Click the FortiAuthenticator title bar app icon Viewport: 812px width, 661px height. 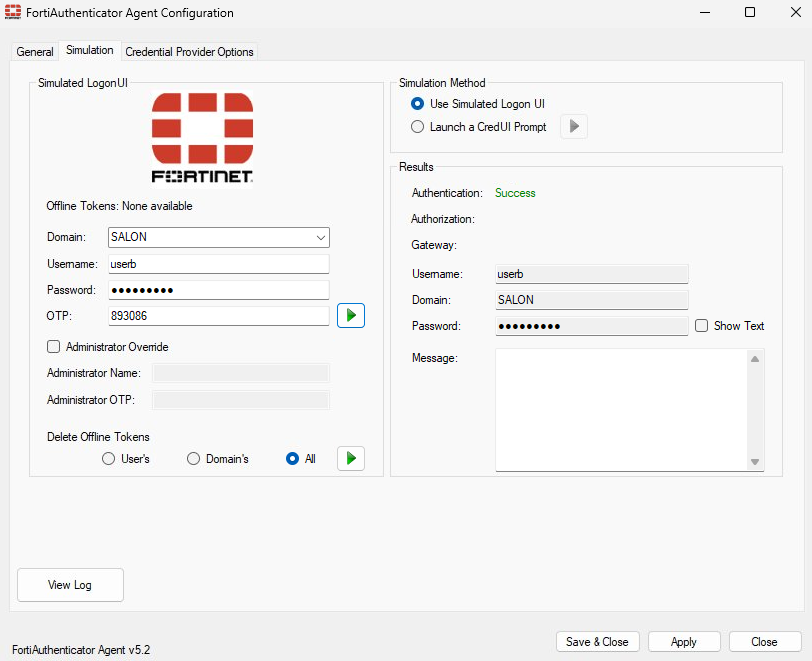(x=14, y=13)
